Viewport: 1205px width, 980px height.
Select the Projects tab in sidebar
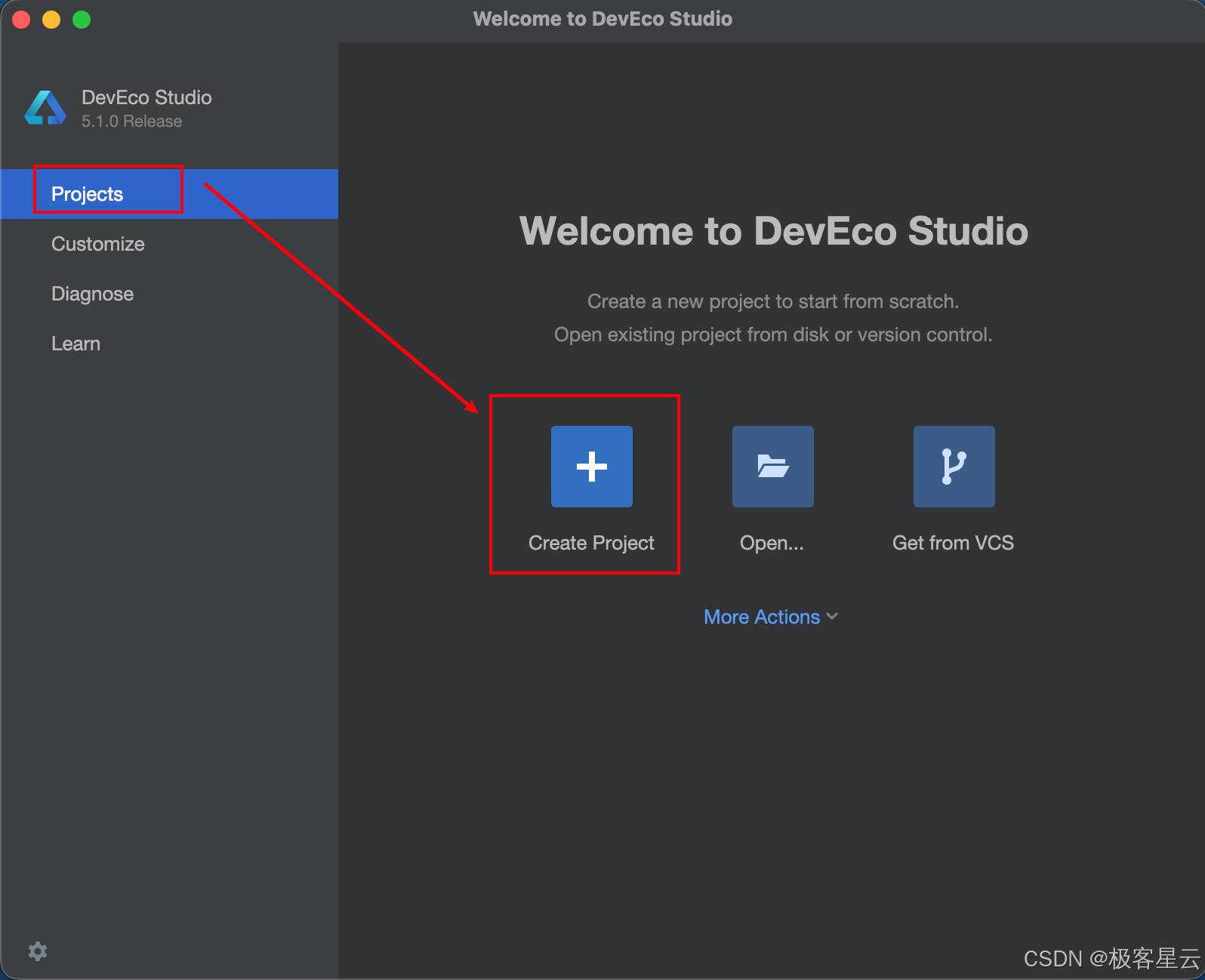[169, 194]
